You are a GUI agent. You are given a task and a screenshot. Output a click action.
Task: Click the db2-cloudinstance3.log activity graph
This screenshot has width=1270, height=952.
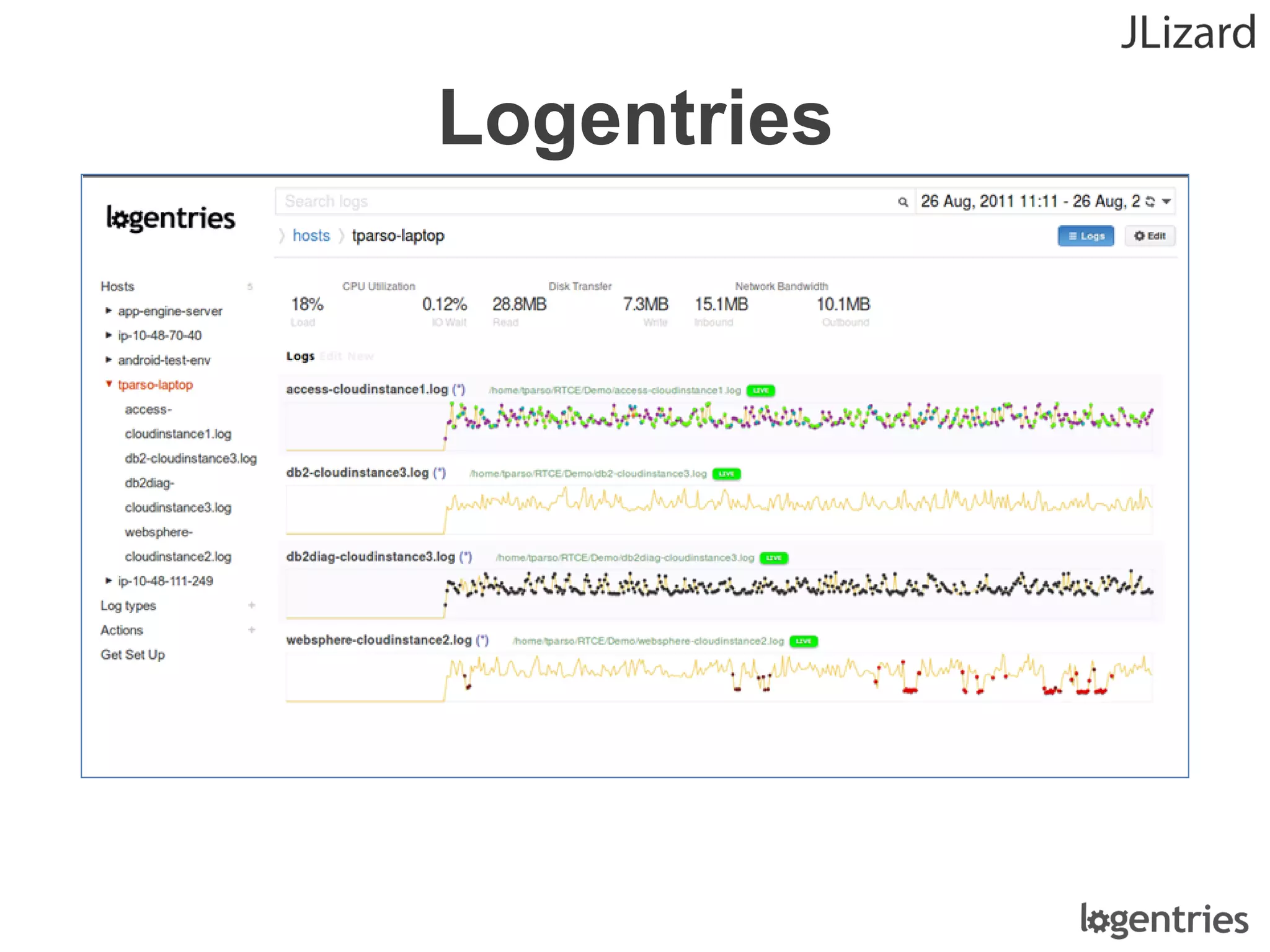click(719, 509)
